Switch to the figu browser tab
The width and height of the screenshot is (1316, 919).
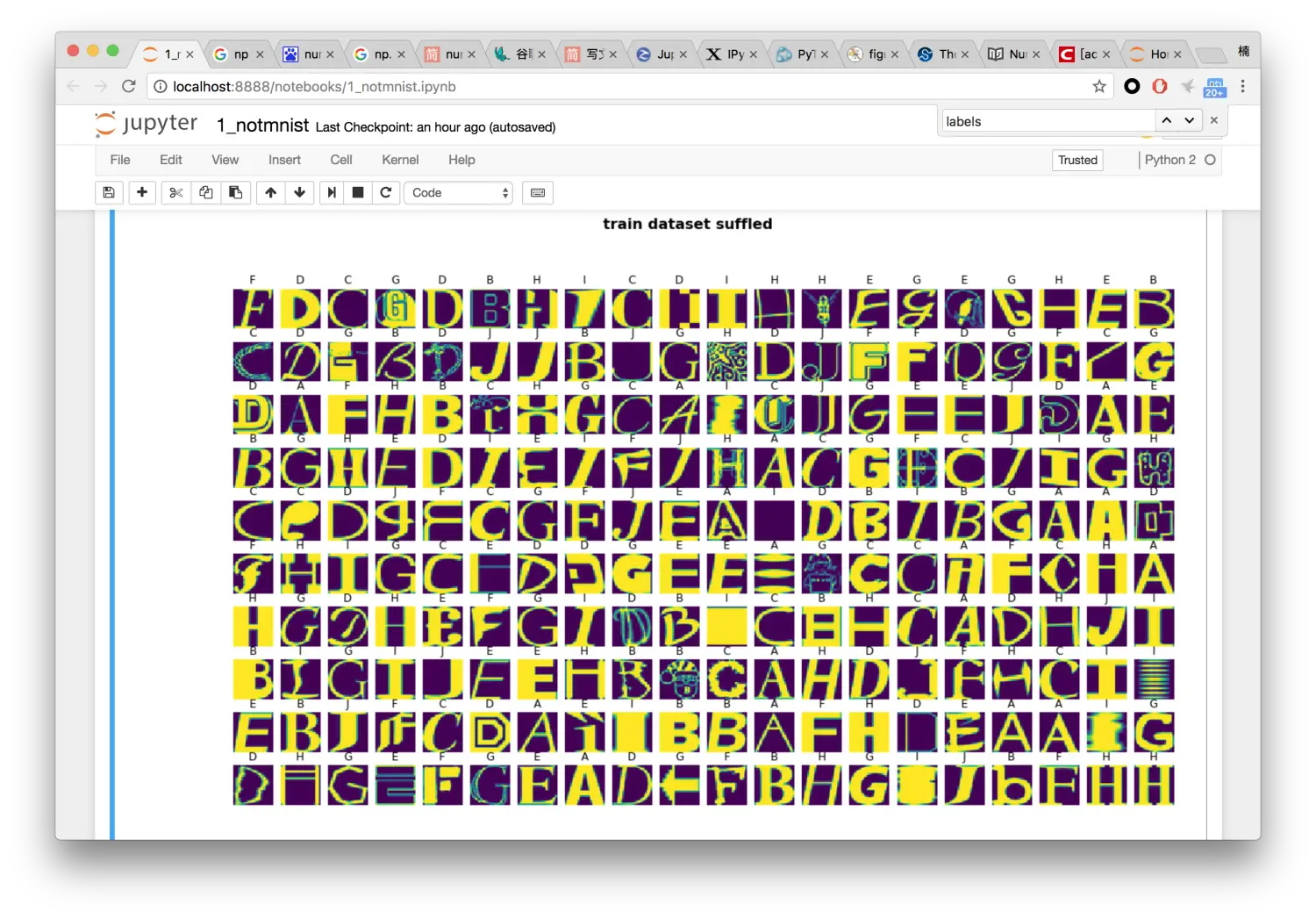(874, 54)
